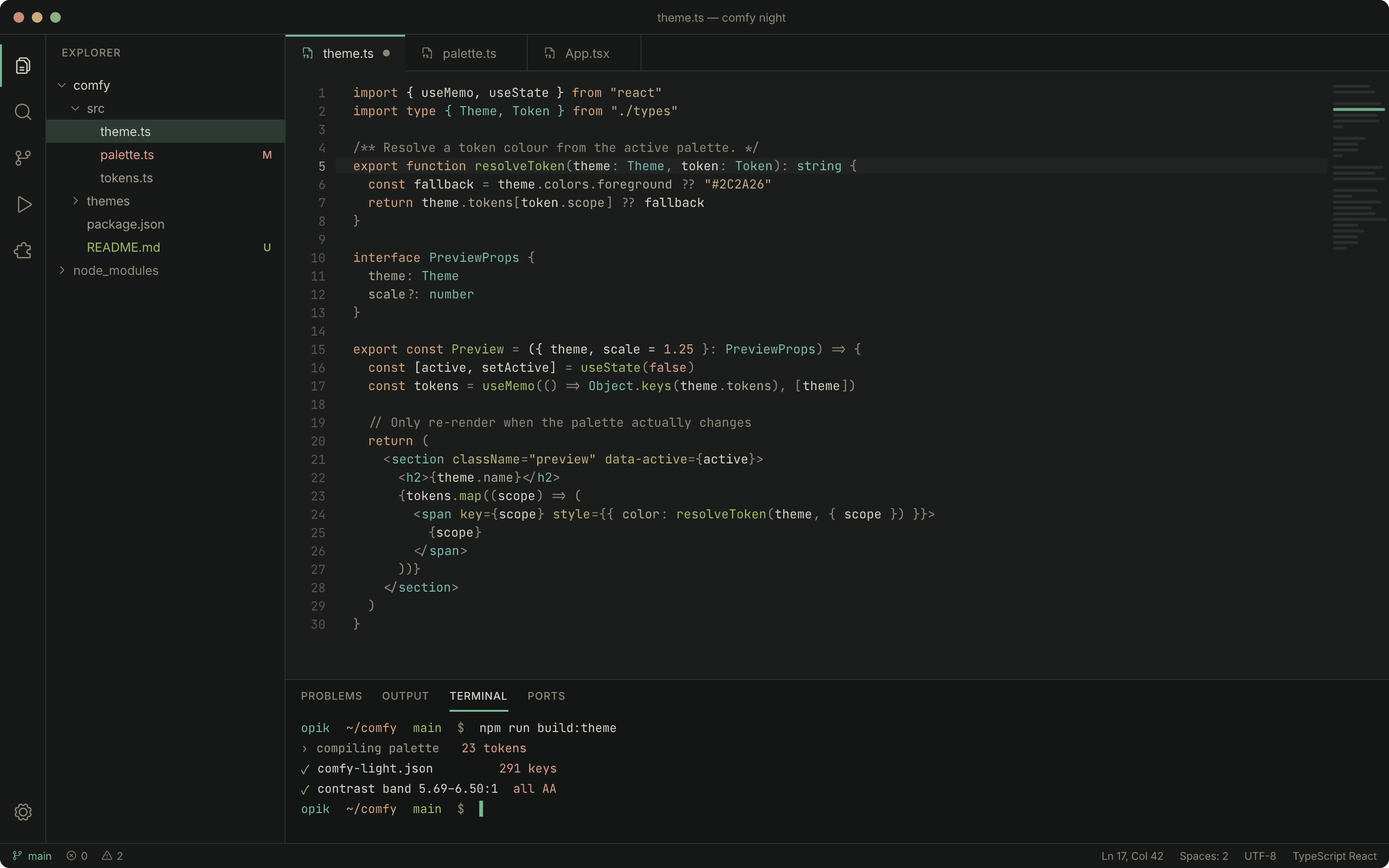
Task: Switch to the theme.ts editor tab
Action: pyautogui.click(x=345, y=54)
